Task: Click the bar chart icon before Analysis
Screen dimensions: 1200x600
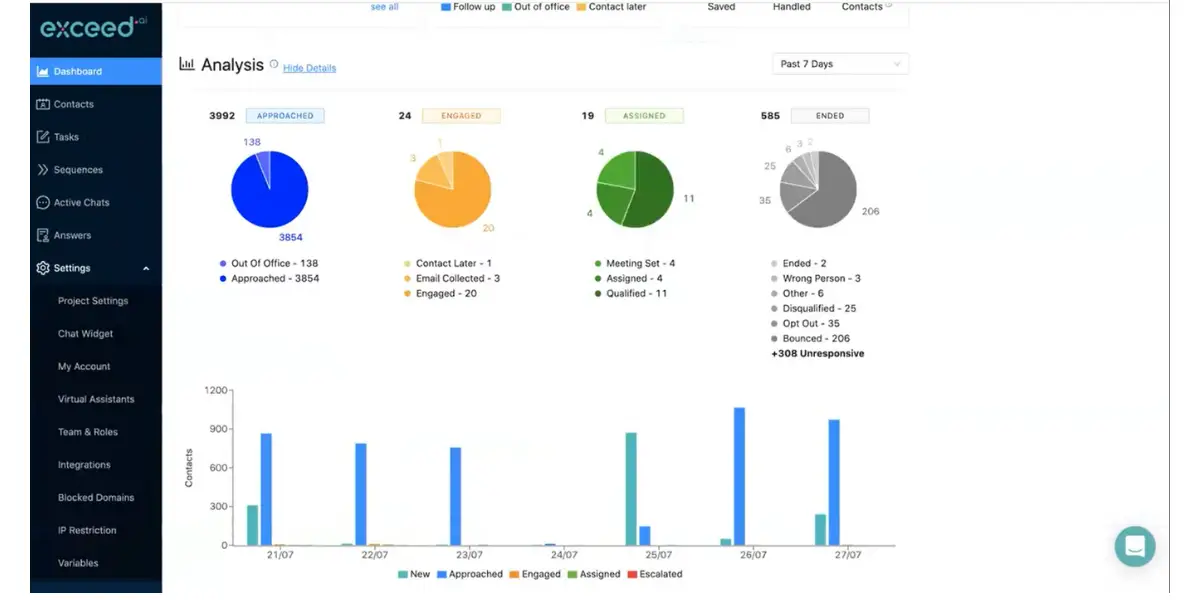Action: 186,64
